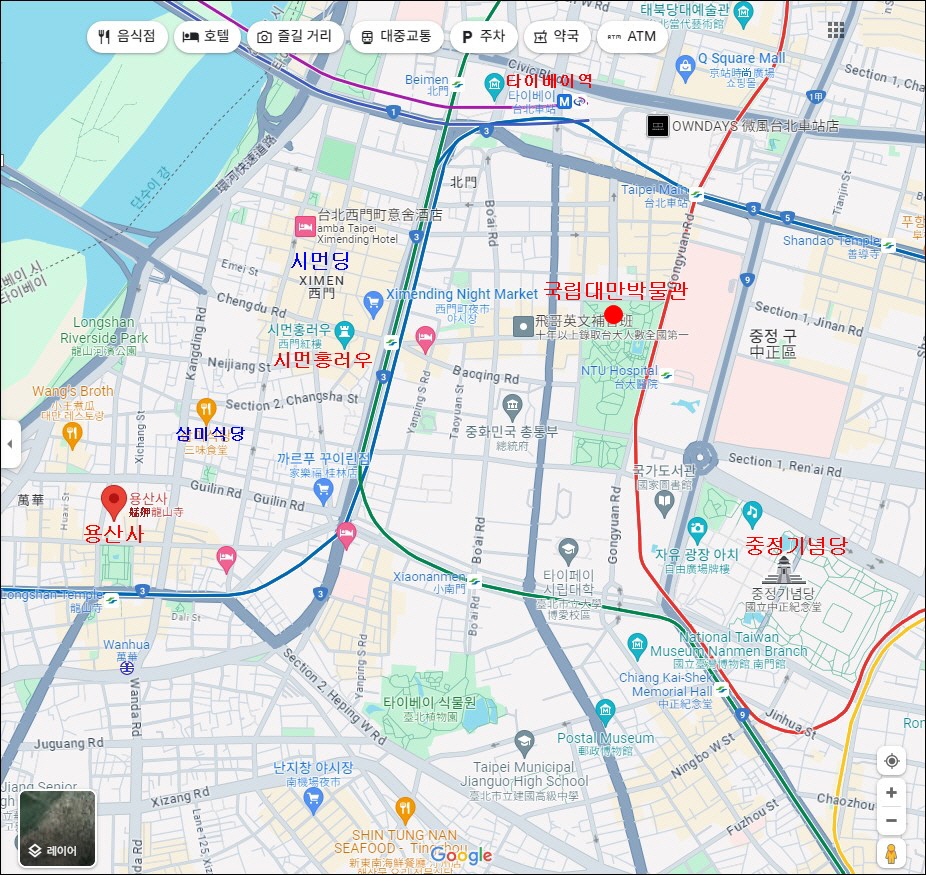Select the Wanhua railway station label

click(126, 650)
